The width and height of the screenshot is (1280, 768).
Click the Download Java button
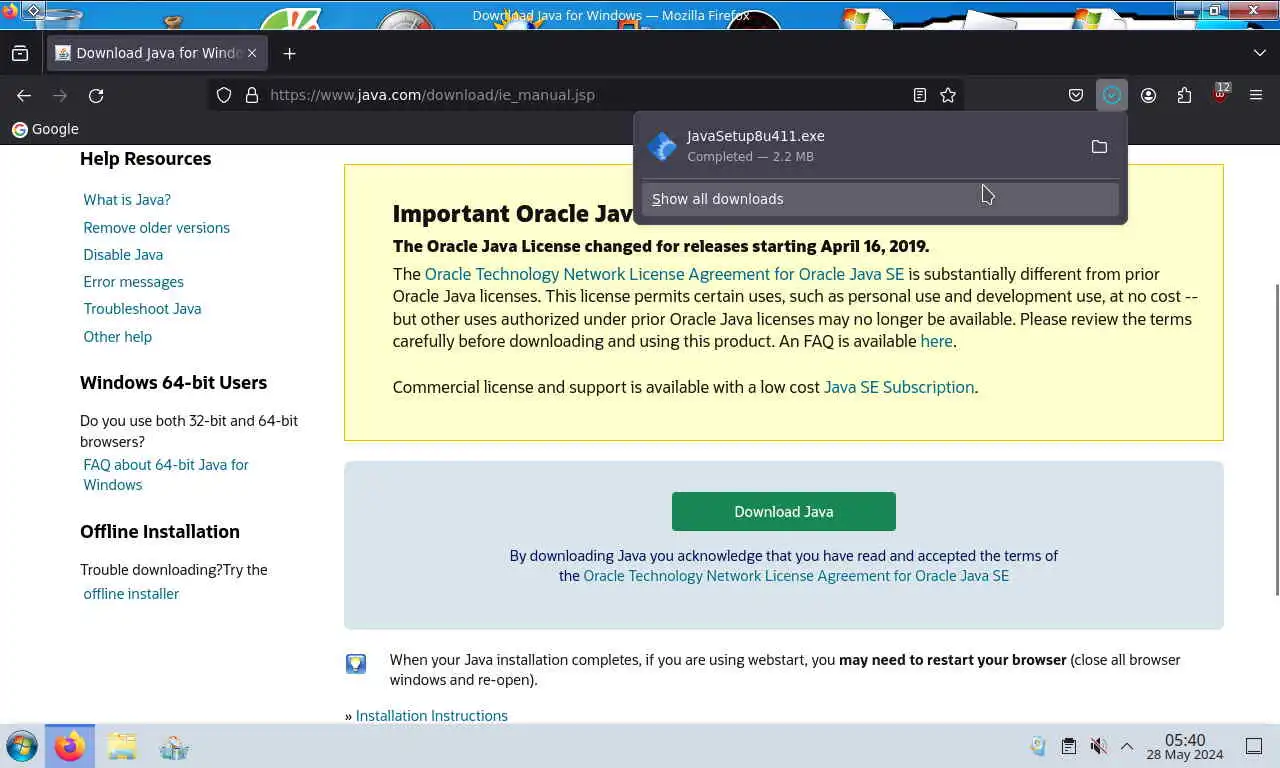click(784, 511)
